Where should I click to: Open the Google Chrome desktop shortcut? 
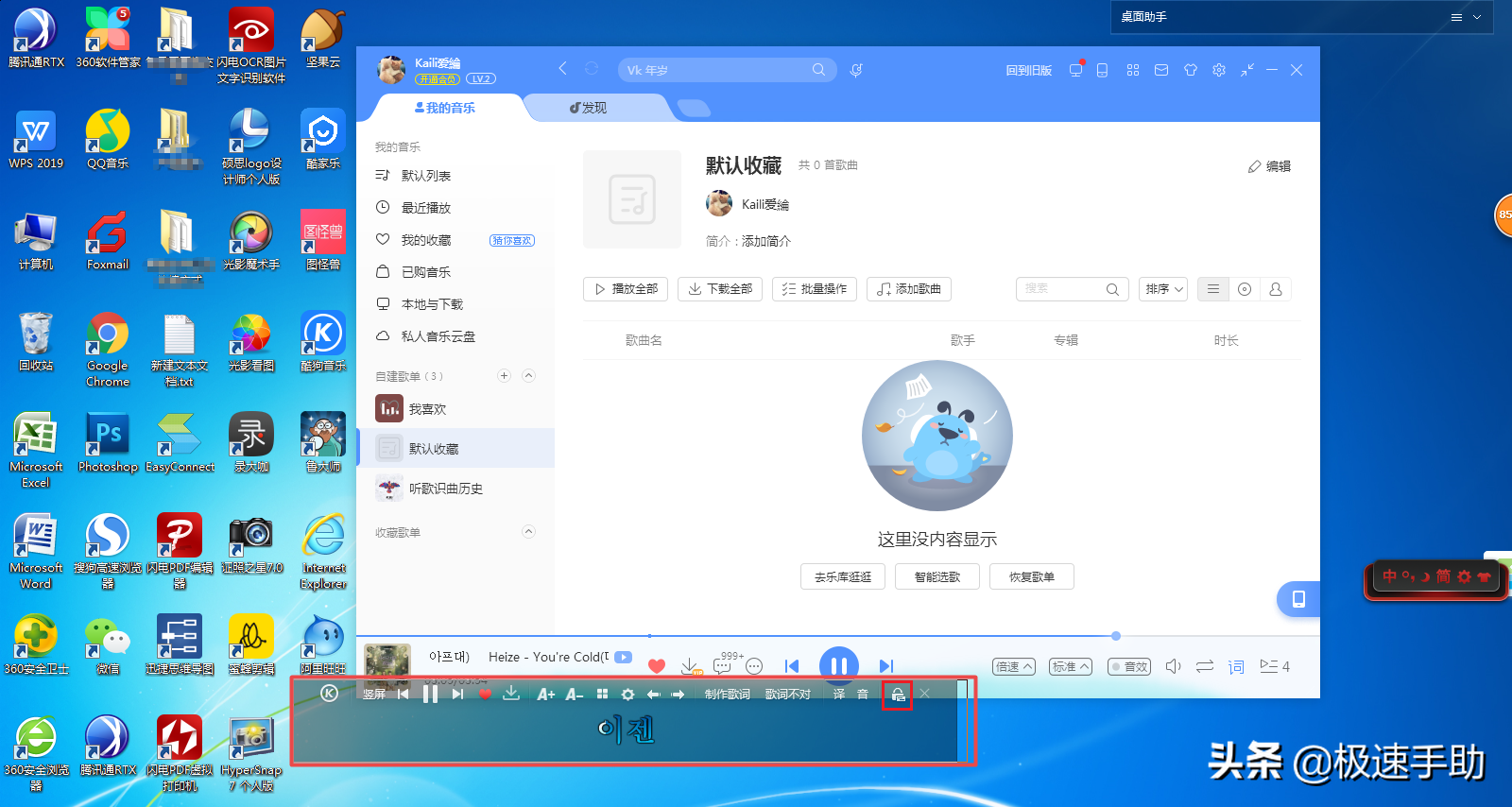click(108, 351)
